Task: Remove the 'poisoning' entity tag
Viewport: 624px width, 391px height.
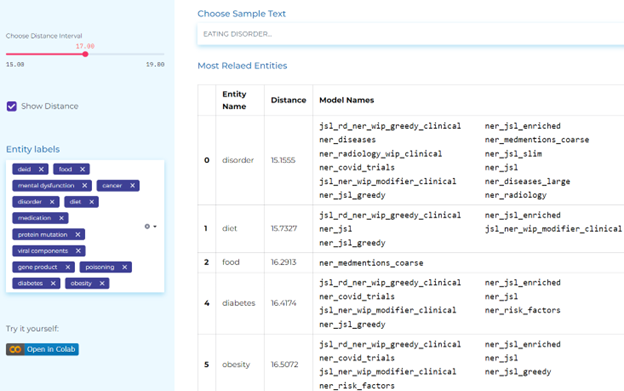Action: (x=125, y=267)
